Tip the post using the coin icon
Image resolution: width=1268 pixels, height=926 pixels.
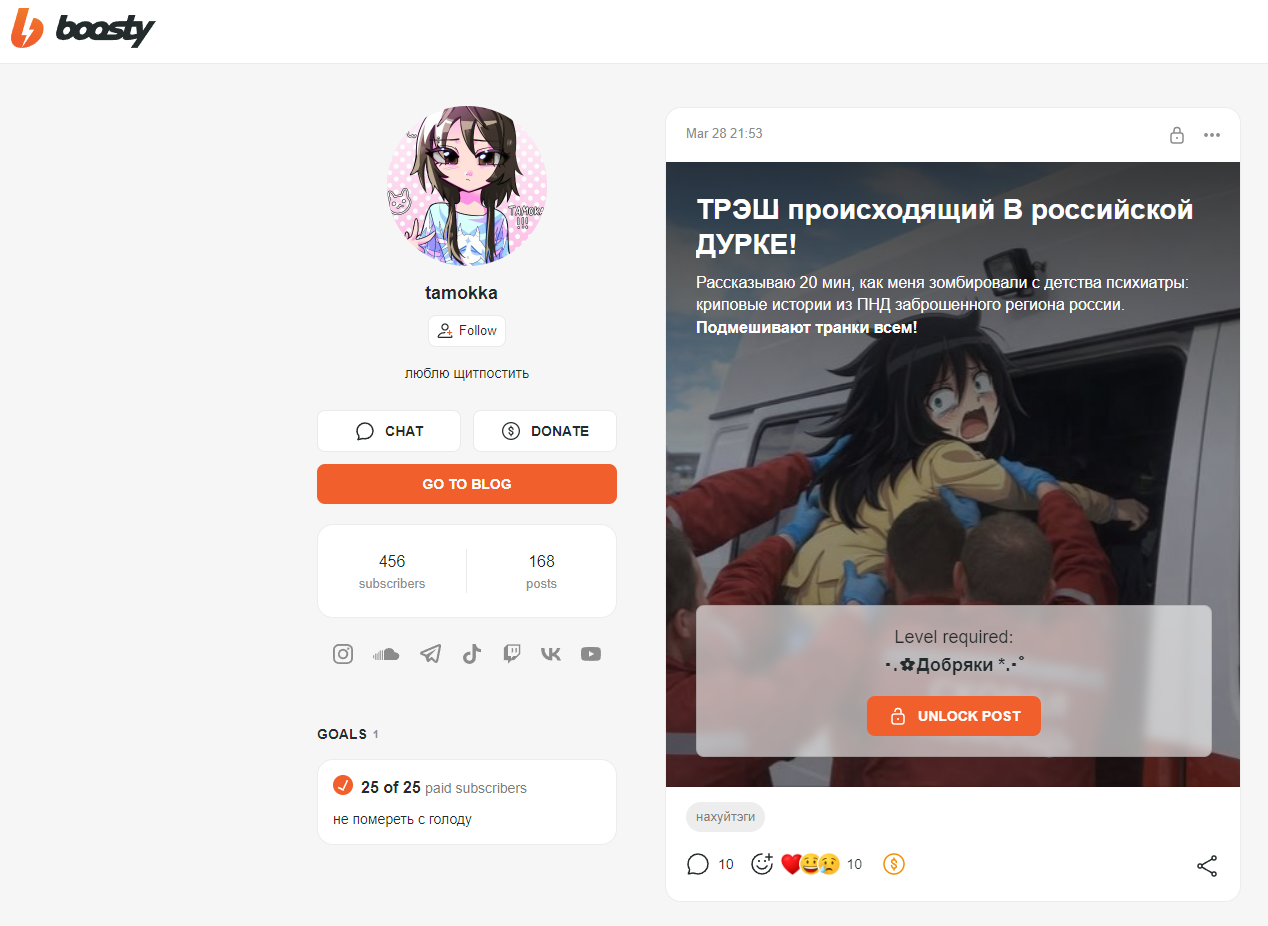tap(894, 864)
